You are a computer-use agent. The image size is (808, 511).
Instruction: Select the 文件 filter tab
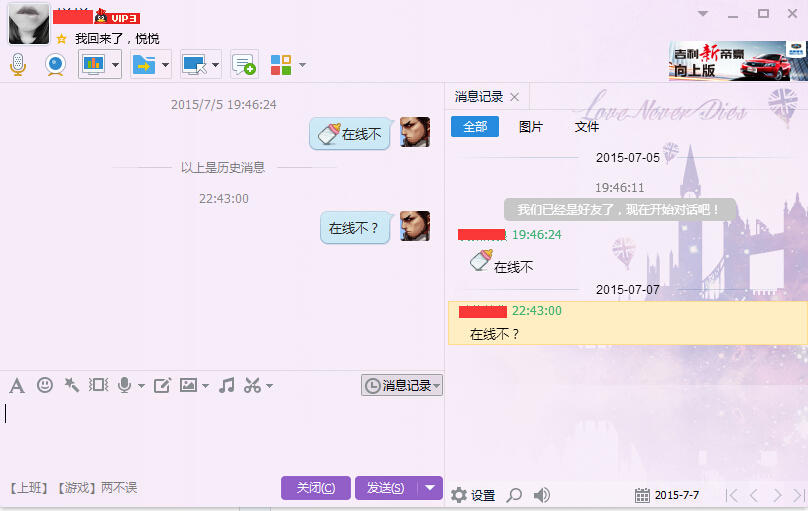pyautogui.click(x=586, y=127)
